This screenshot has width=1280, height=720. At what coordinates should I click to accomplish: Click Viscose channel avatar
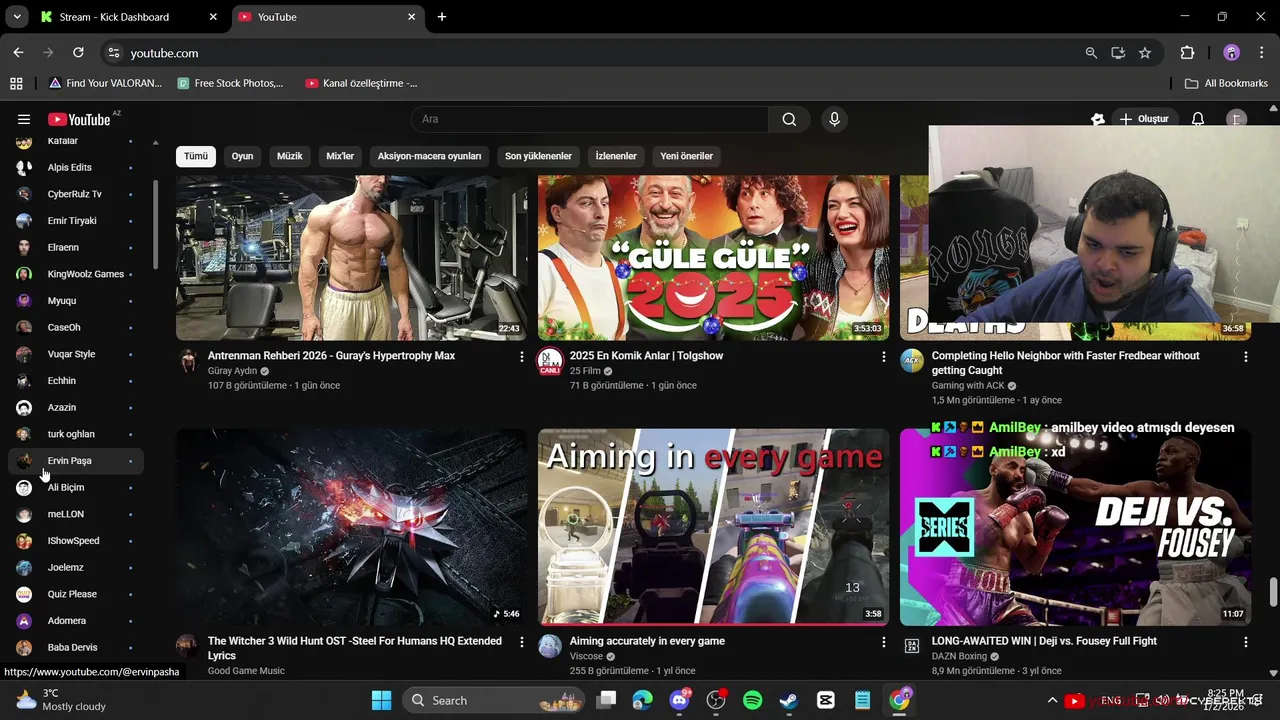click(550, 646)
